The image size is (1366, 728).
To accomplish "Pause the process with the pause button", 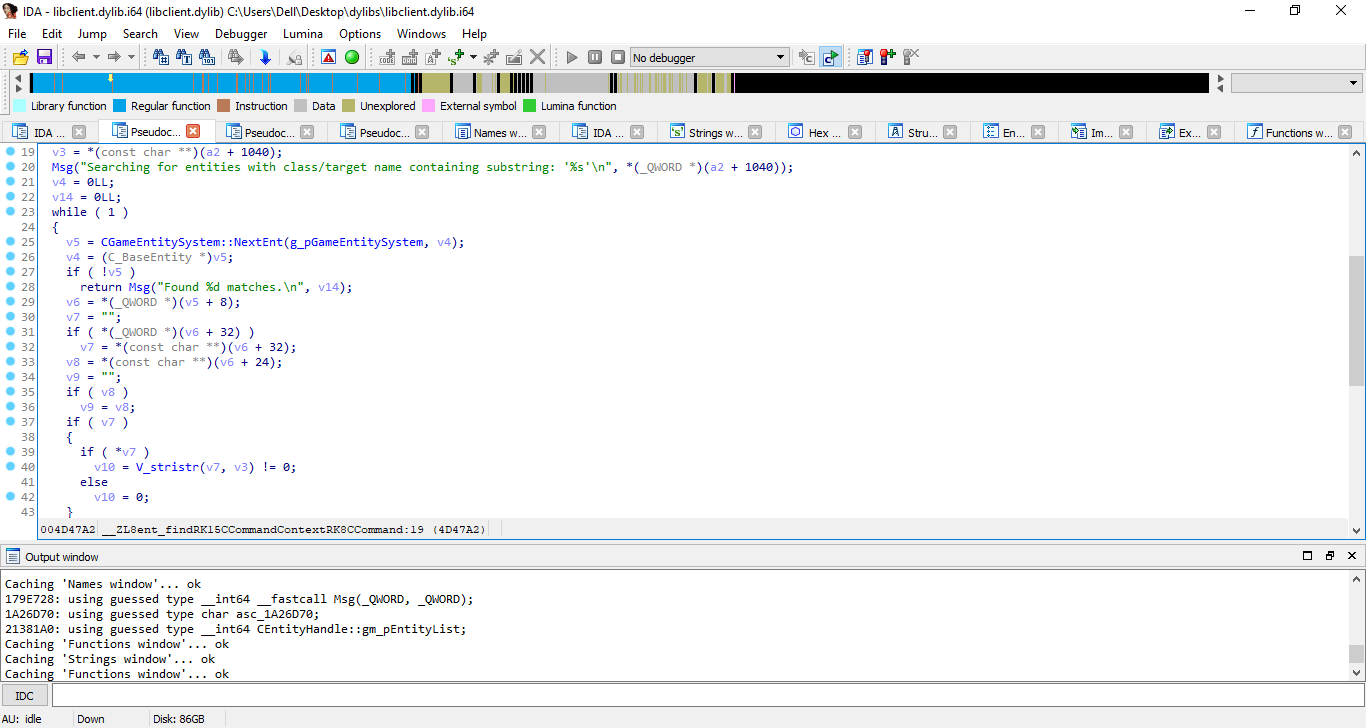I will (595, 57).
